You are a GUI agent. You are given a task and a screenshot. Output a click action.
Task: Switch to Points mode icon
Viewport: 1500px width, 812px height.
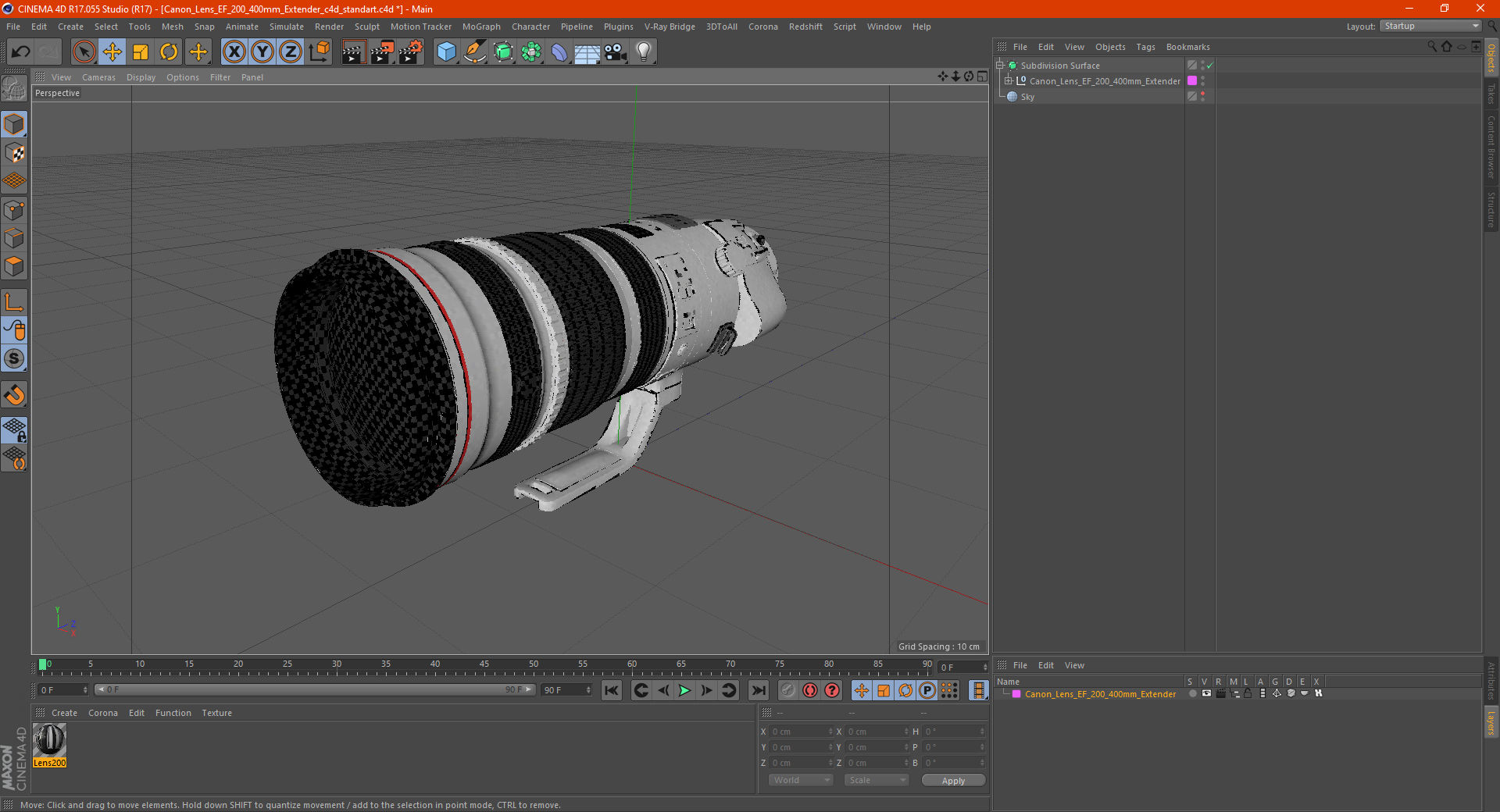14,210
